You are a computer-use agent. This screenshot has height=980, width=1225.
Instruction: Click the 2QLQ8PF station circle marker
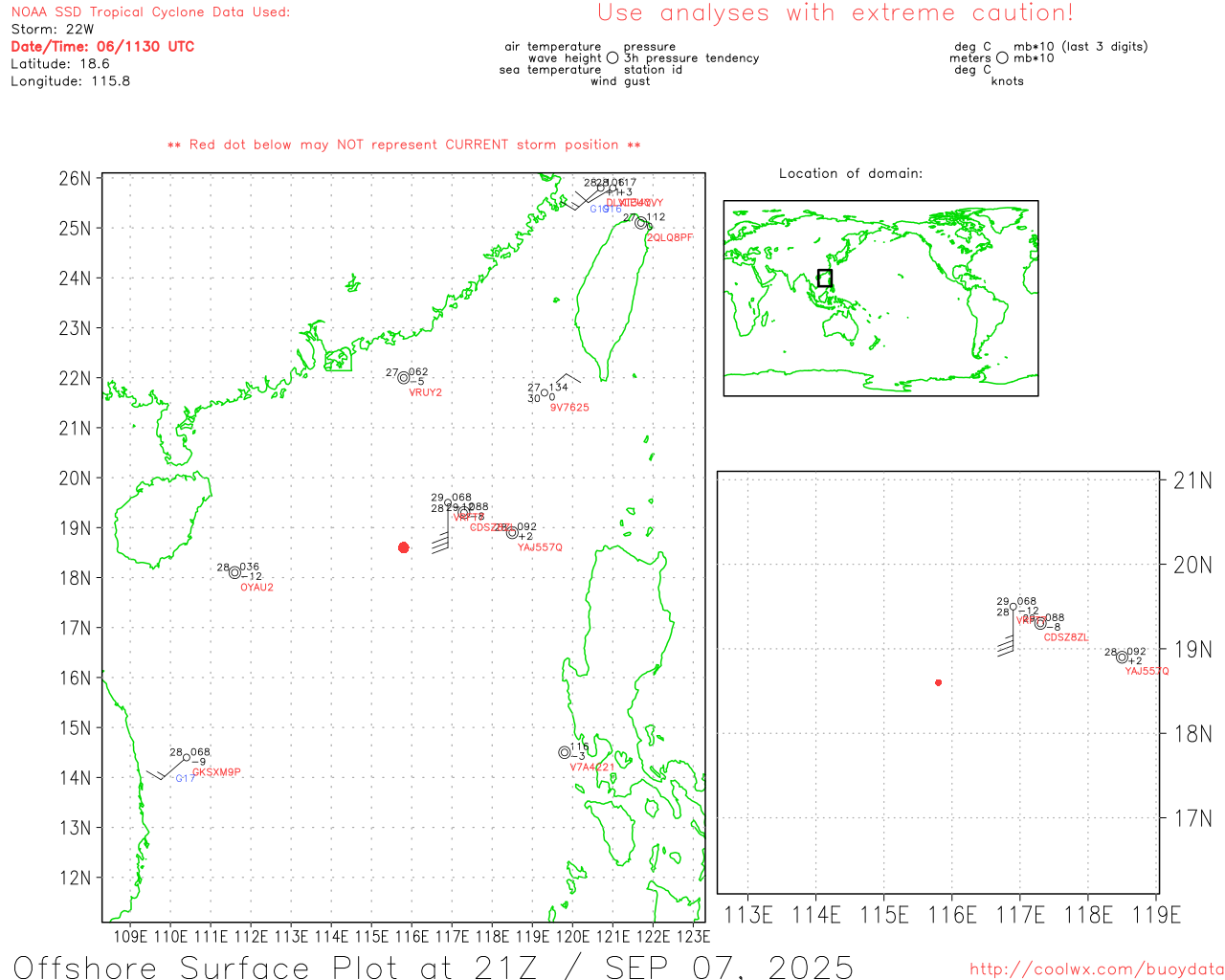click(640, 223)
